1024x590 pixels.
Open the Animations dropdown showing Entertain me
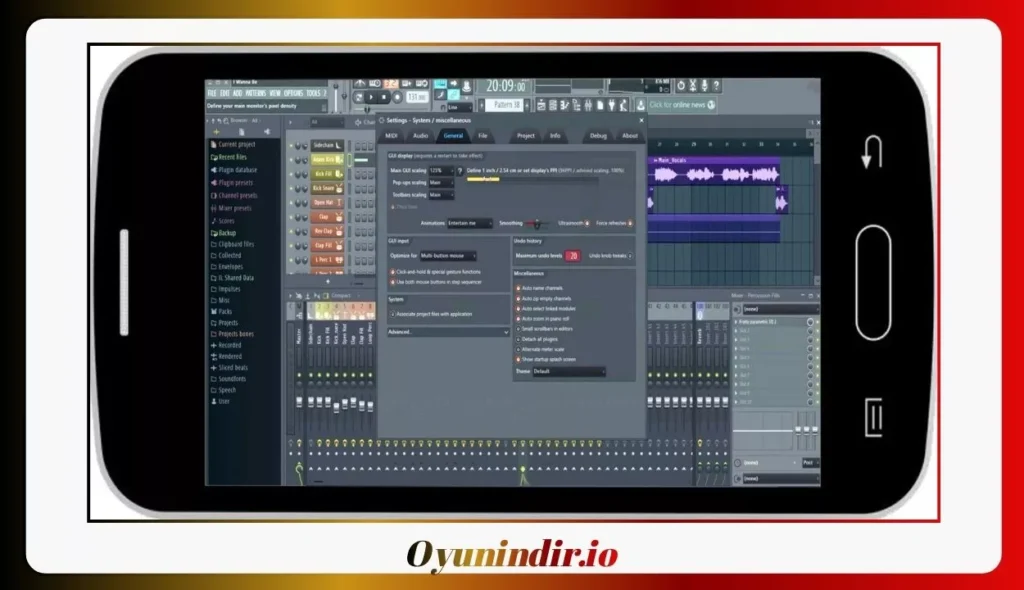(x=470, y=223)
